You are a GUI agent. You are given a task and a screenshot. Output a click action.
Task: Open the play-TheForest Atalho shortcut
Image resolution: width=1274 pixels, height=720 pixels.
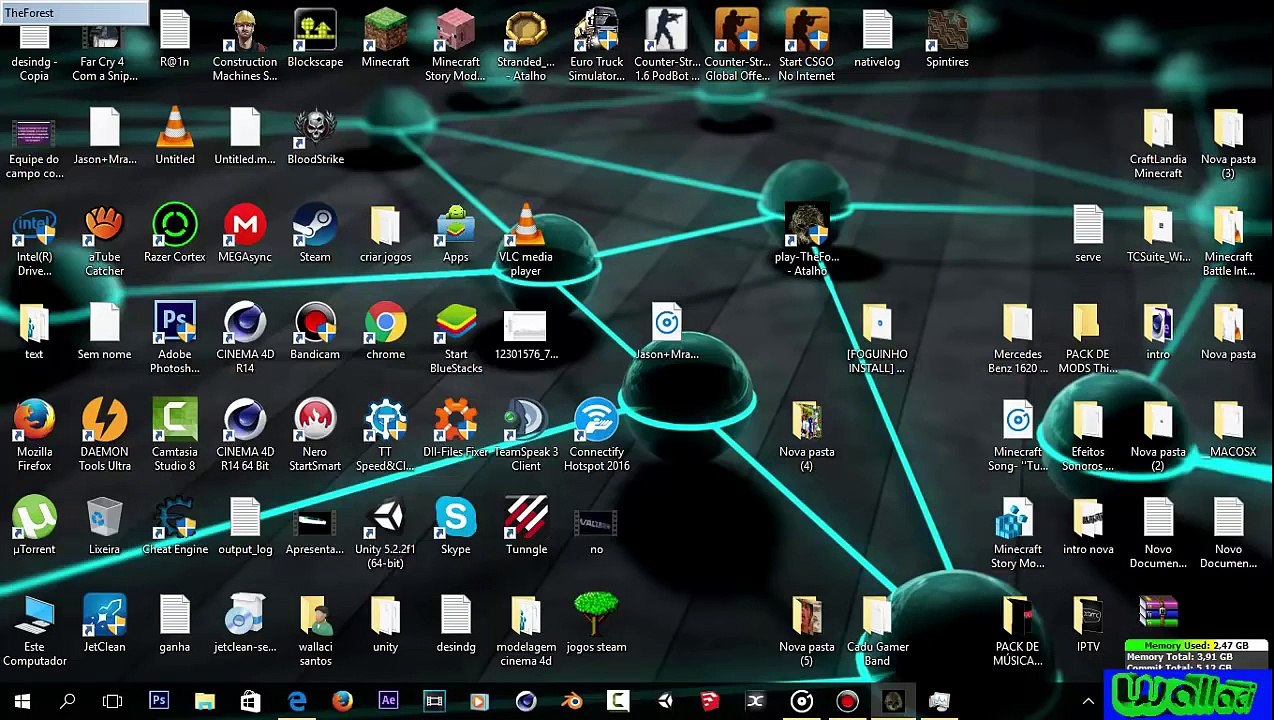click(807, 242)
